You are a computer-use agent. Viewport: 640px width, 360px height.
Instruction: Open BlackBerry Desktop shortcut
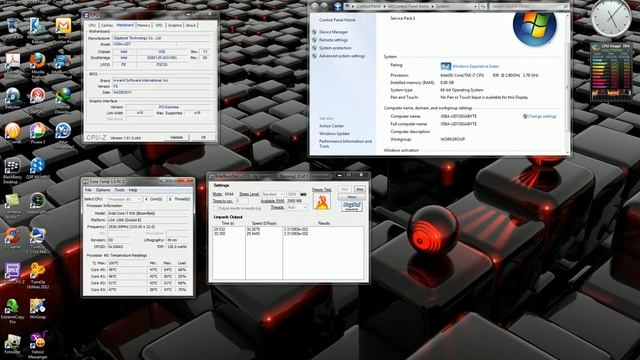coord(12,170)
